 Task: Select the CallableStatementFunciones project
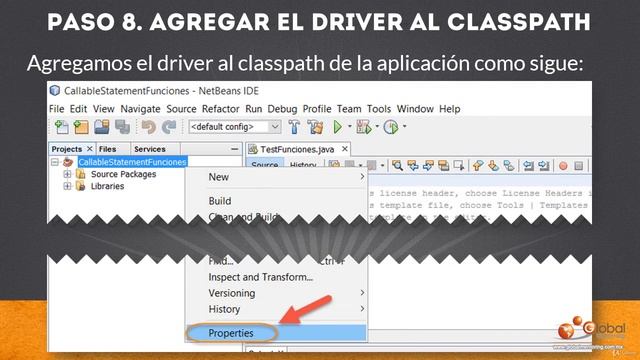[x=132, y=162]
